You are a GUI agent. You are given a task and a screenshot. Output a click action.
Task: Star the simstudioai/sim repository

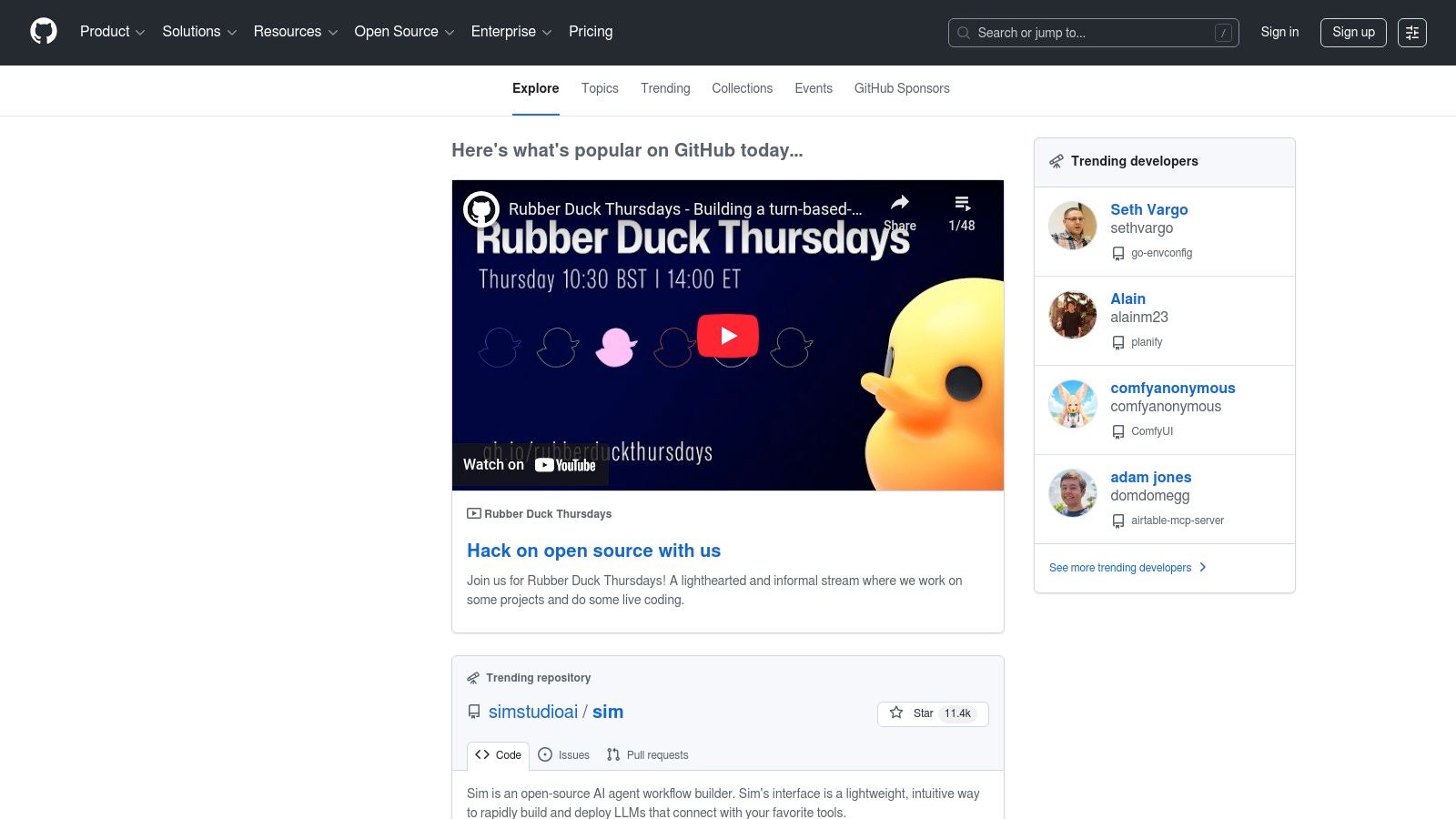[x=933, y=713]
